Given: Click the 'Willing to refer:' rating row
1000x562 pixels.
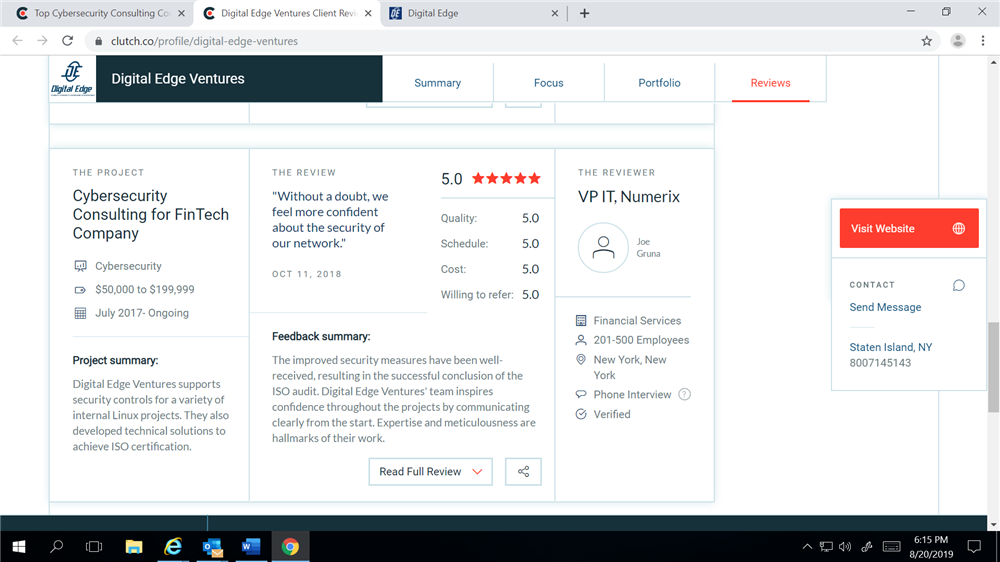Looking at the screenshot, I should 490,295.
